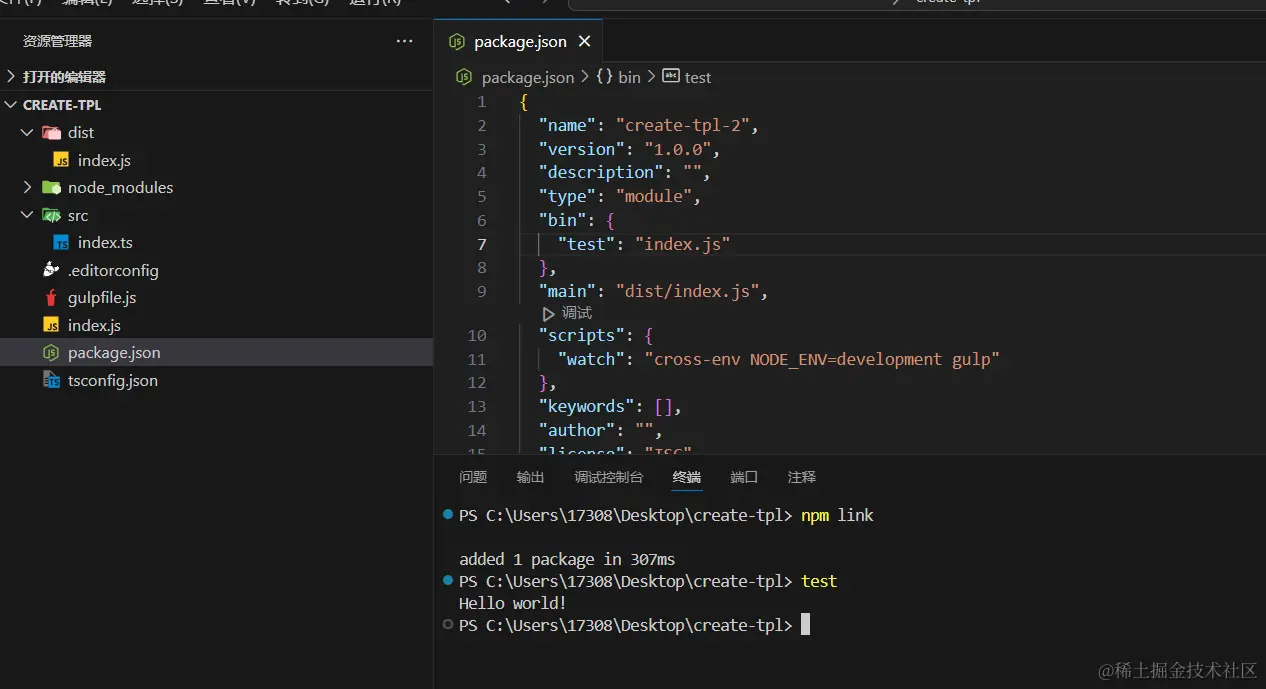This screenshot has height=689, width=1266.
Task: Collapse the dist folder chevron
Action: point(27,132)
